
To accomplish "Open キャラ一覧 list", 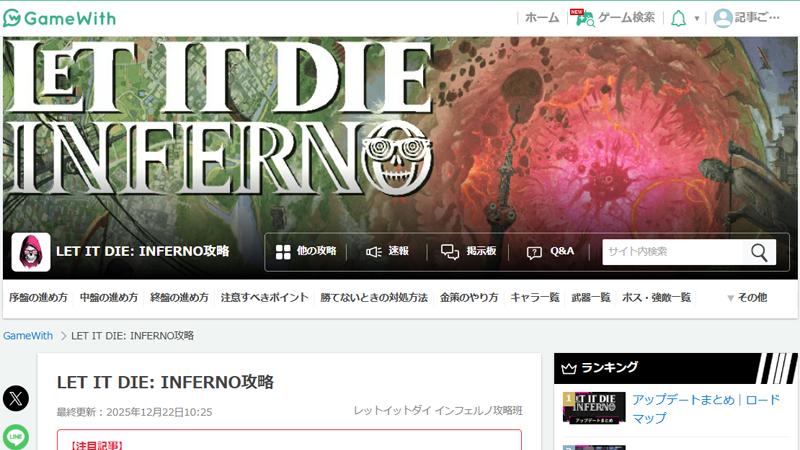I will tap(535, 297).
